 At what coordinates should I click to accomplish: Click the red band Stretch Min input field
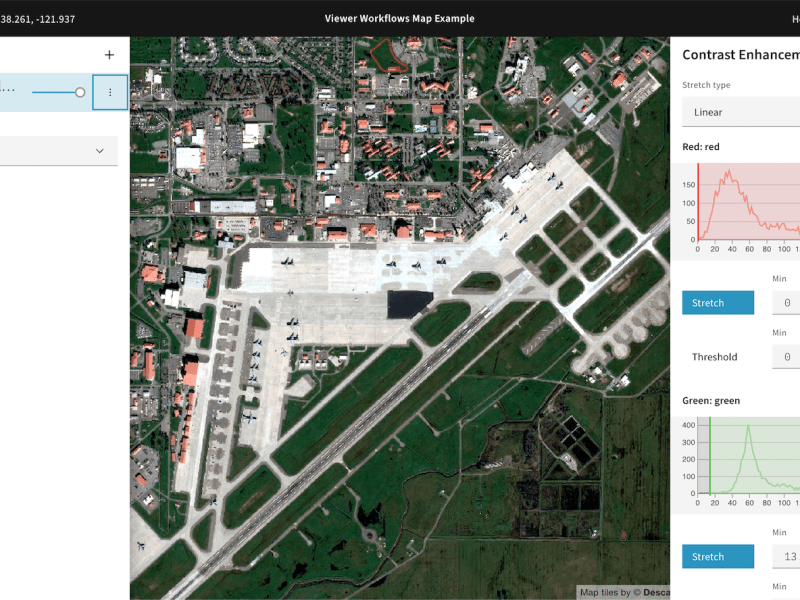tap(786, 303)
